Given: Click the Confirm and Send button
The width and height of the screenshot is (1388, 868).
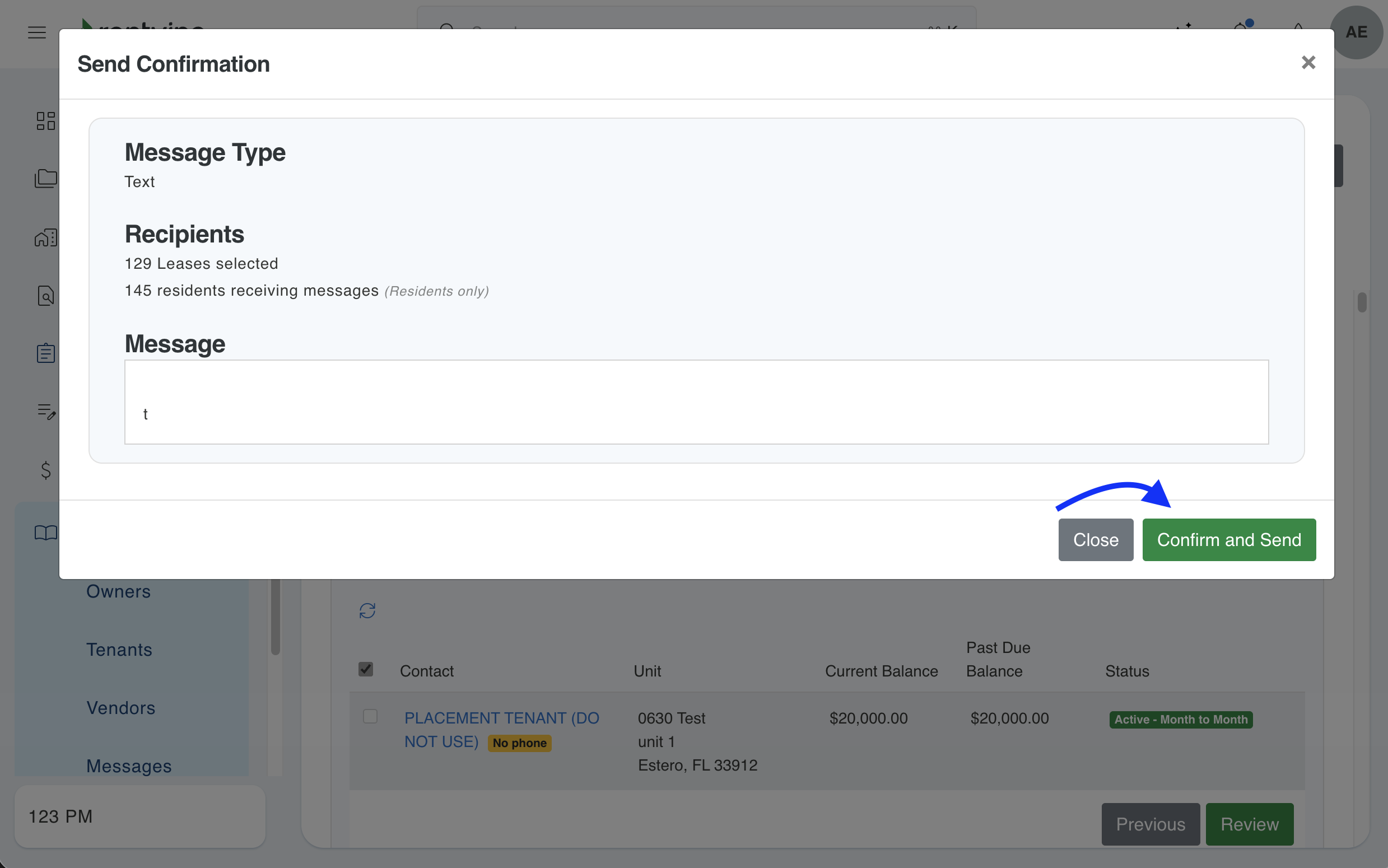Looking at the screenshot, I should tap(1228, 540).
